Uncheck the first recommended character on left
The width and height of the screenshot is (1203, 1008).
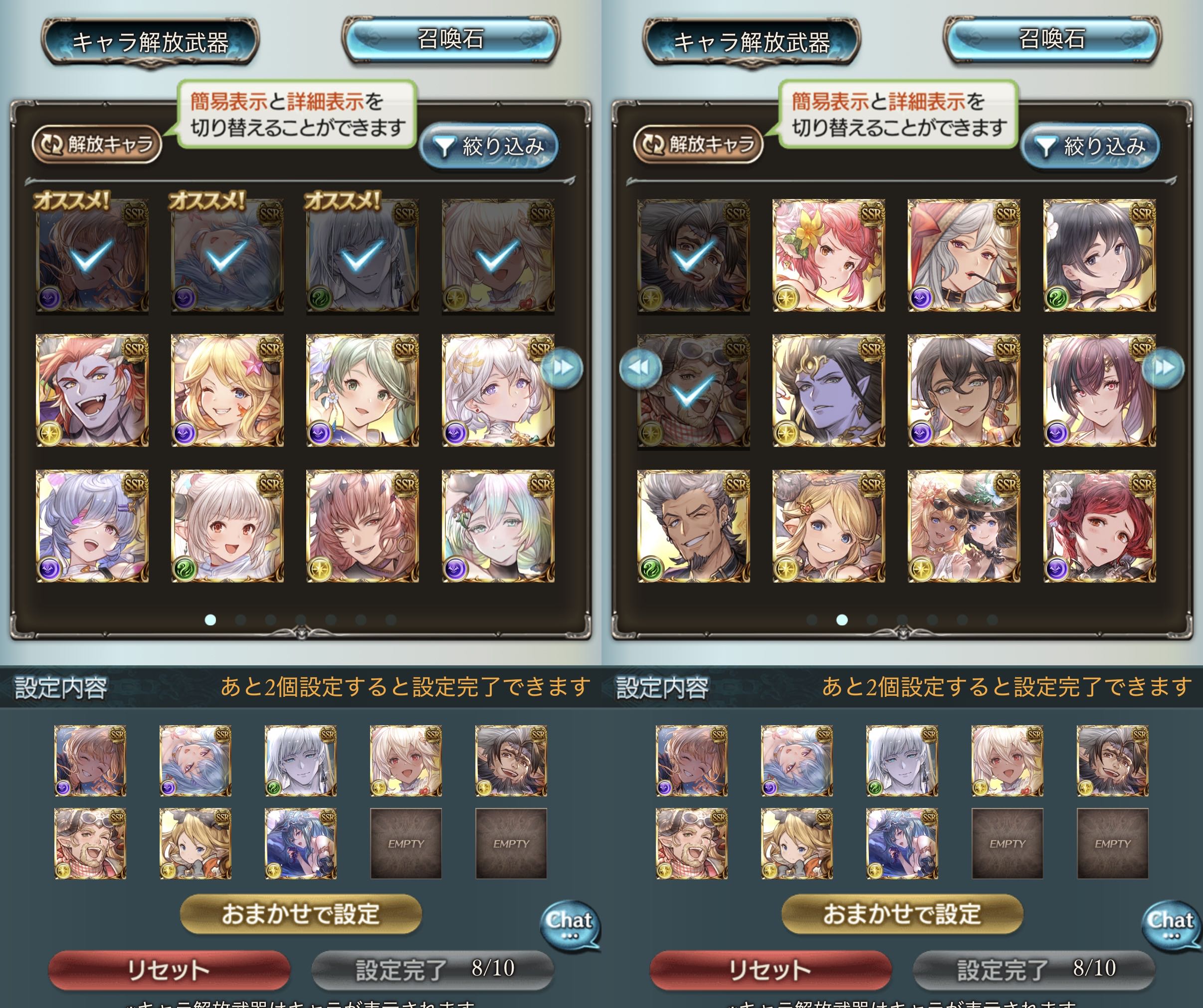(92, 255)
